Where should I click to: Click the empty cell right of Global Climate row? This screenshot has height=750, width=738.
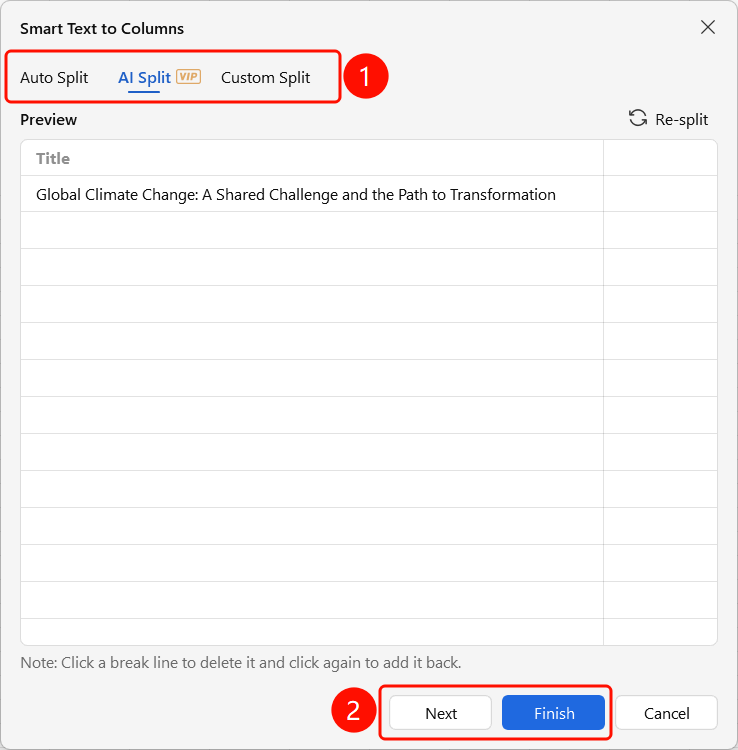[661, 194]
